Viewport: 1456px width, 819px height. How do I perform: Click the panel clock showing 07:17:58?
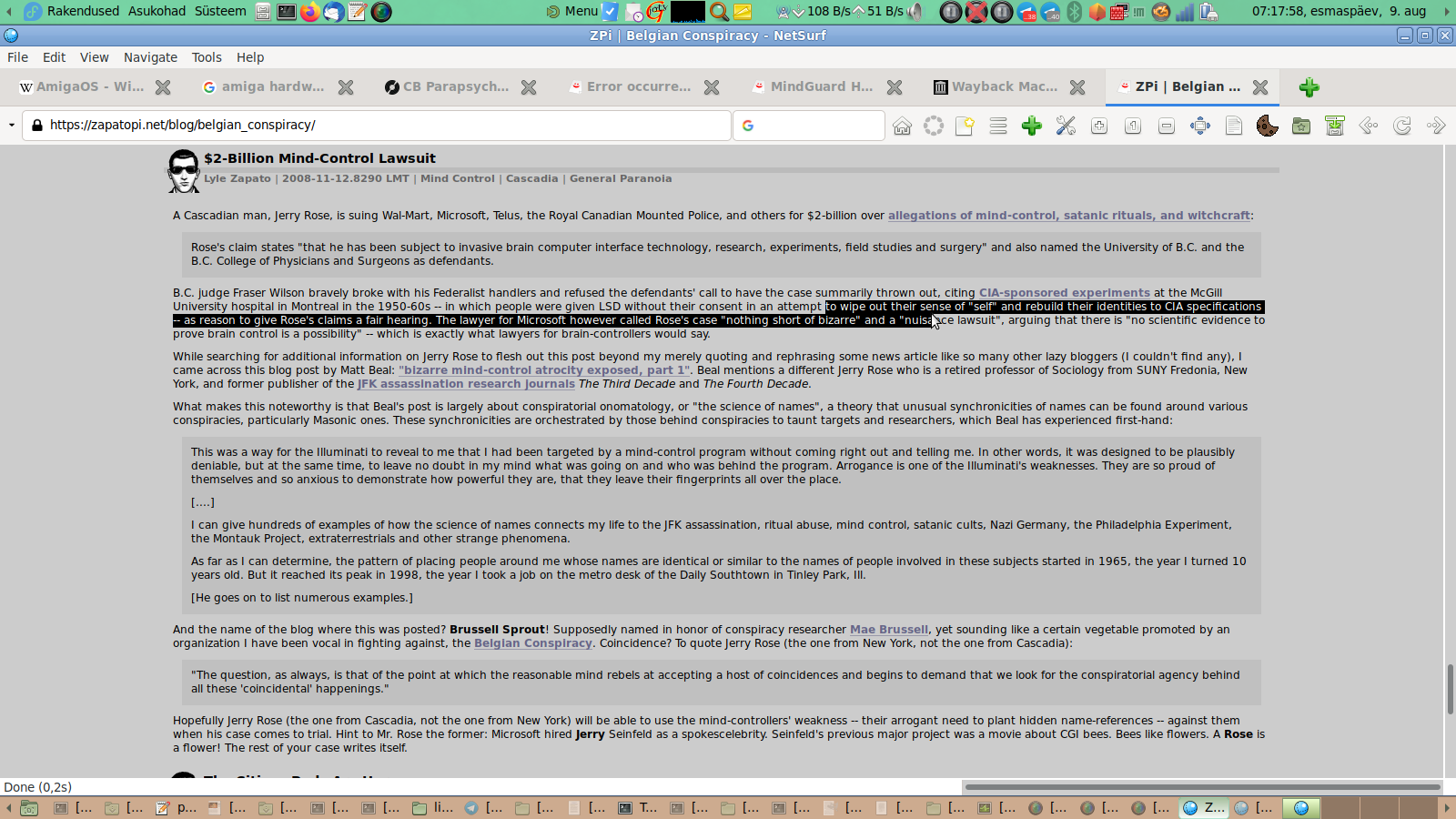tap(1339, 12)
